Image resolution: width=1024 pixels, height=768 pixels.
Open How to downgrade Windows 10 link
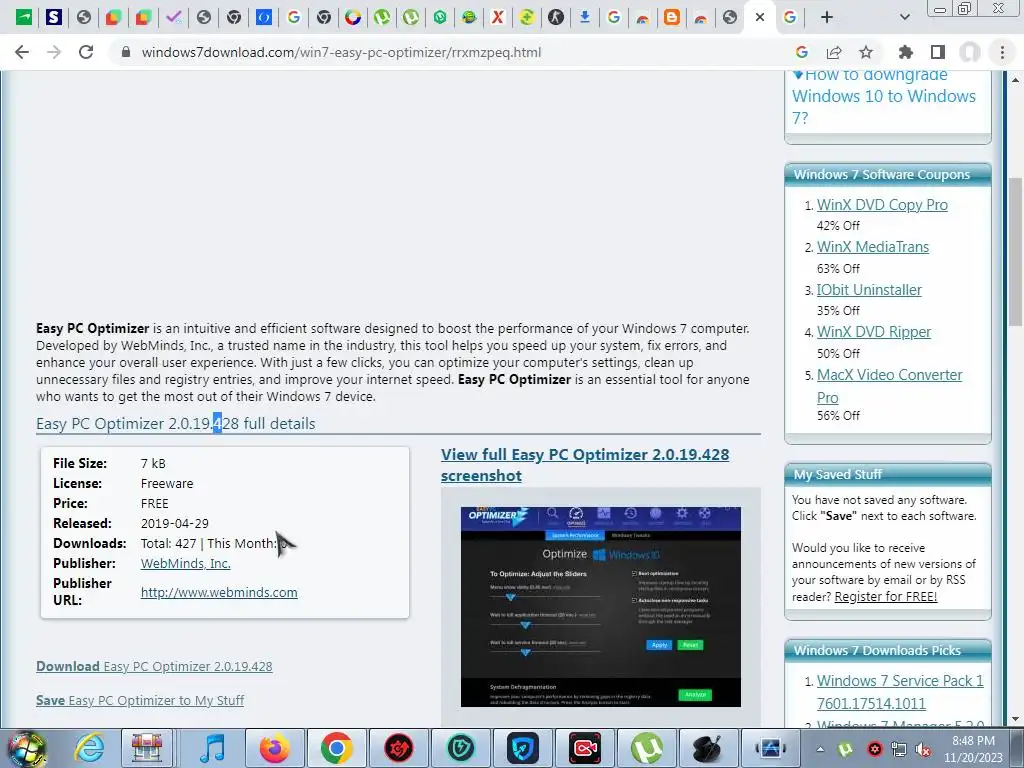tap(883, 96)
